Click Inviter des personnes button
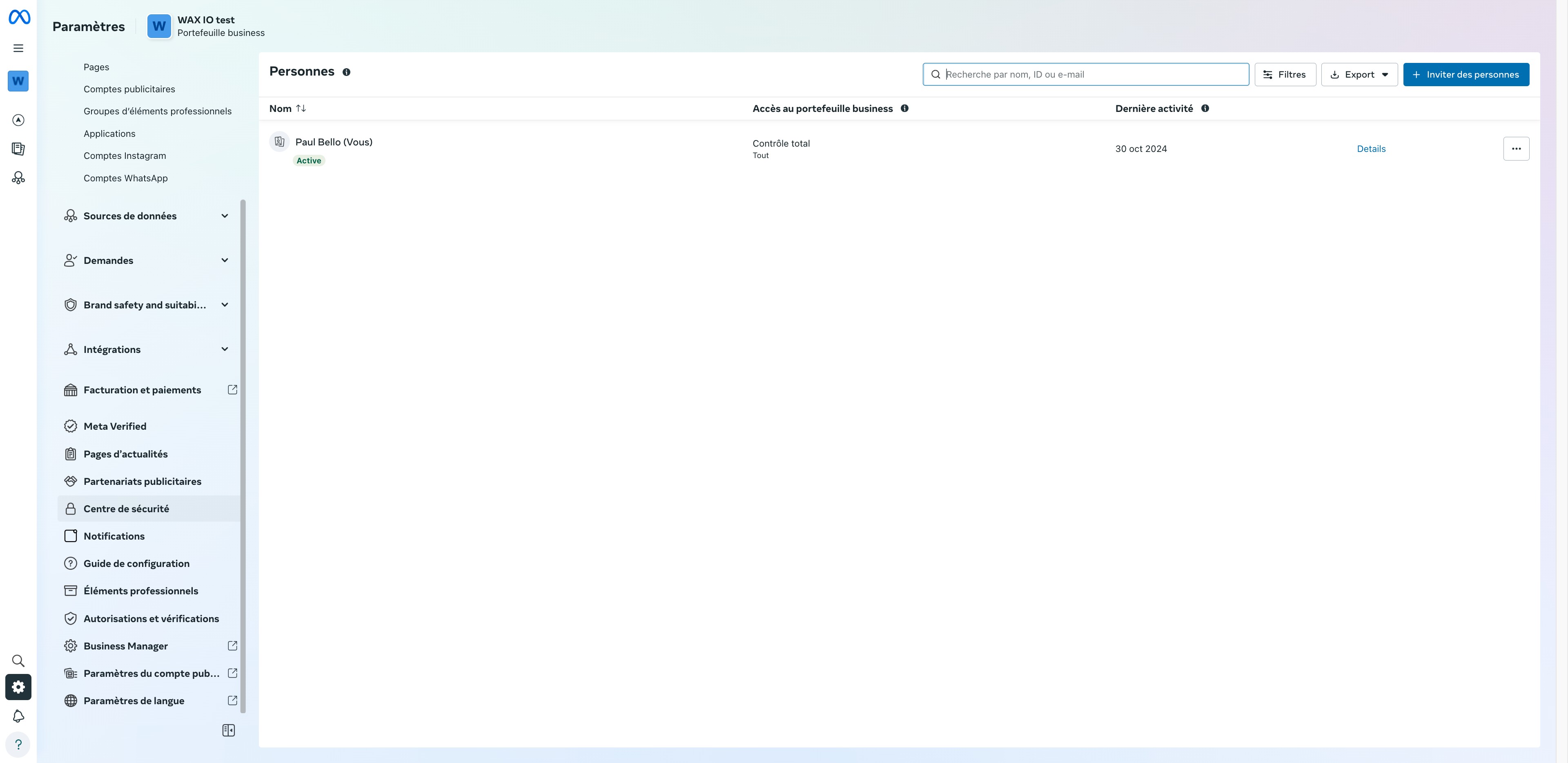This screenshot has height=763, width=1568. tap(1466, 74)
